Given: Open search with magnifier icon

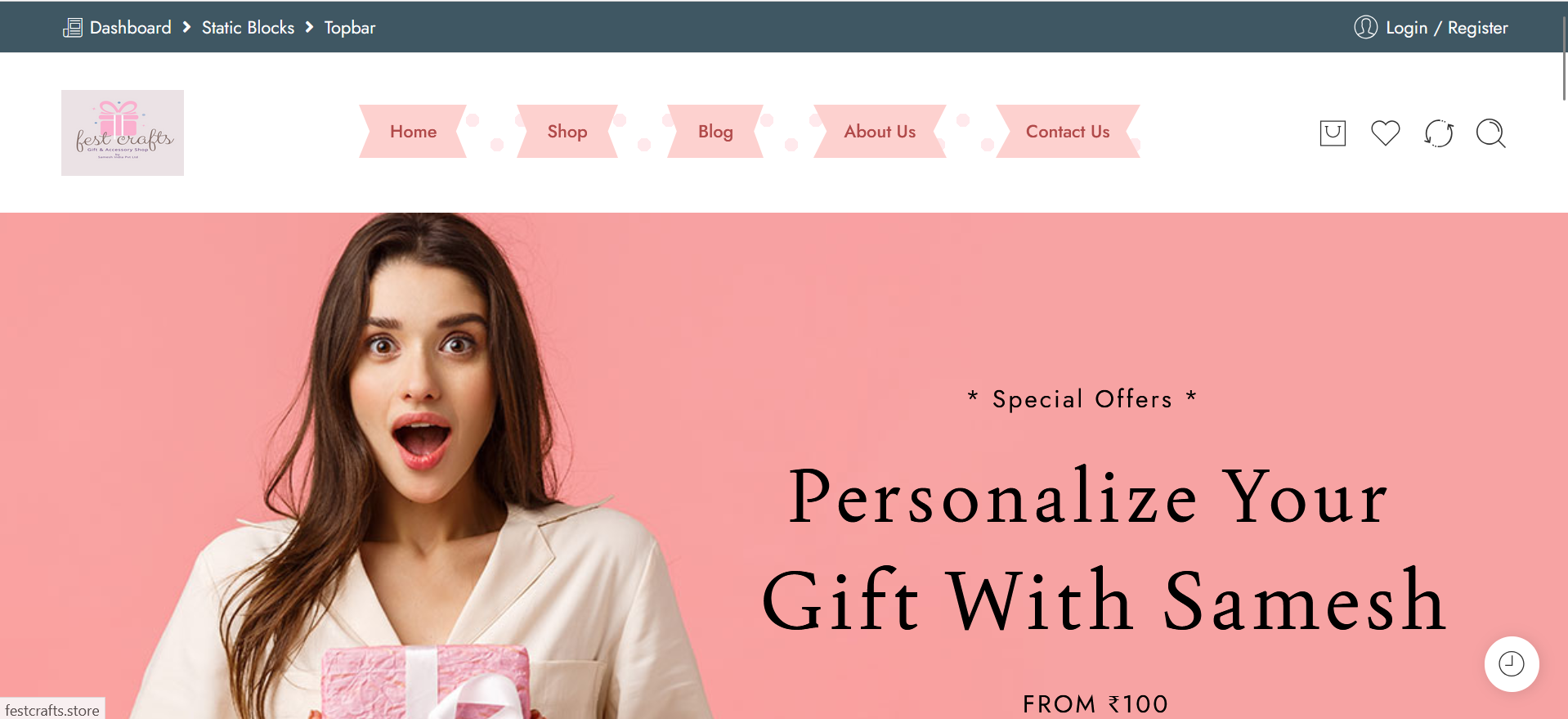Looking at the screenshot, I should [x=1491, y=133].
